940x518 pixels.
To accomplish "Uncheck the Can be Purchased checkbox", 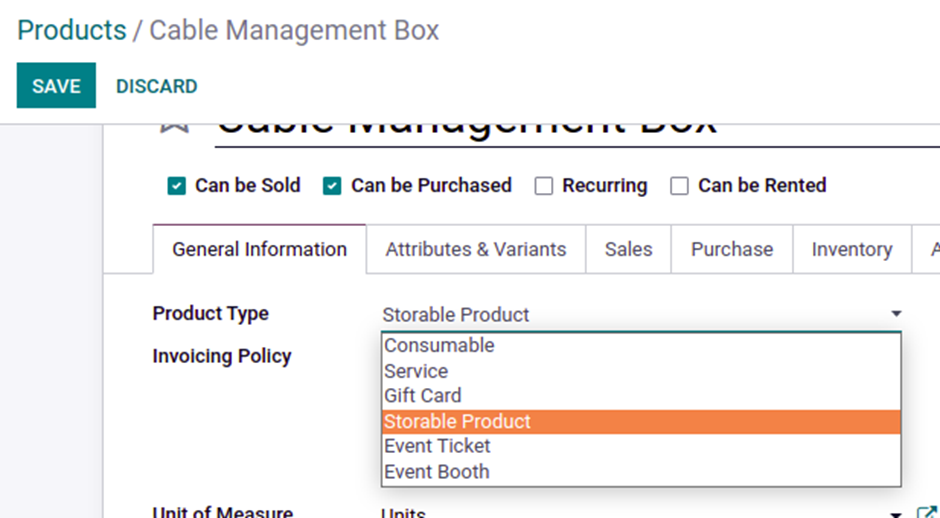I will 333,186.
